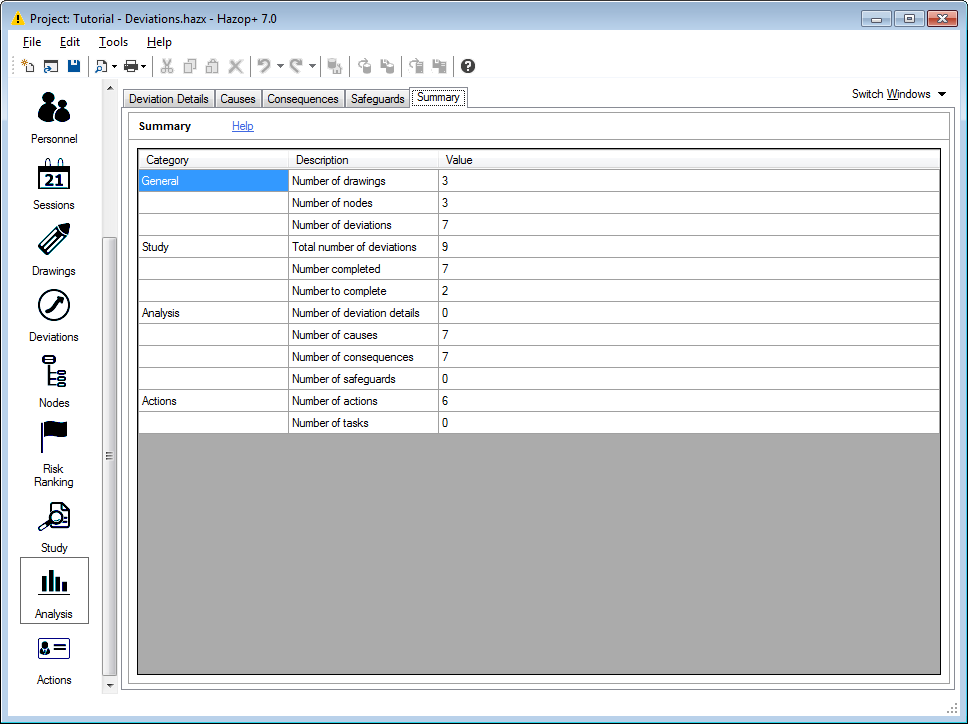The width and height of the screenshot is (968, 724).
Task: Open the Nodes tree icon
Action: [x=54, y=373]
